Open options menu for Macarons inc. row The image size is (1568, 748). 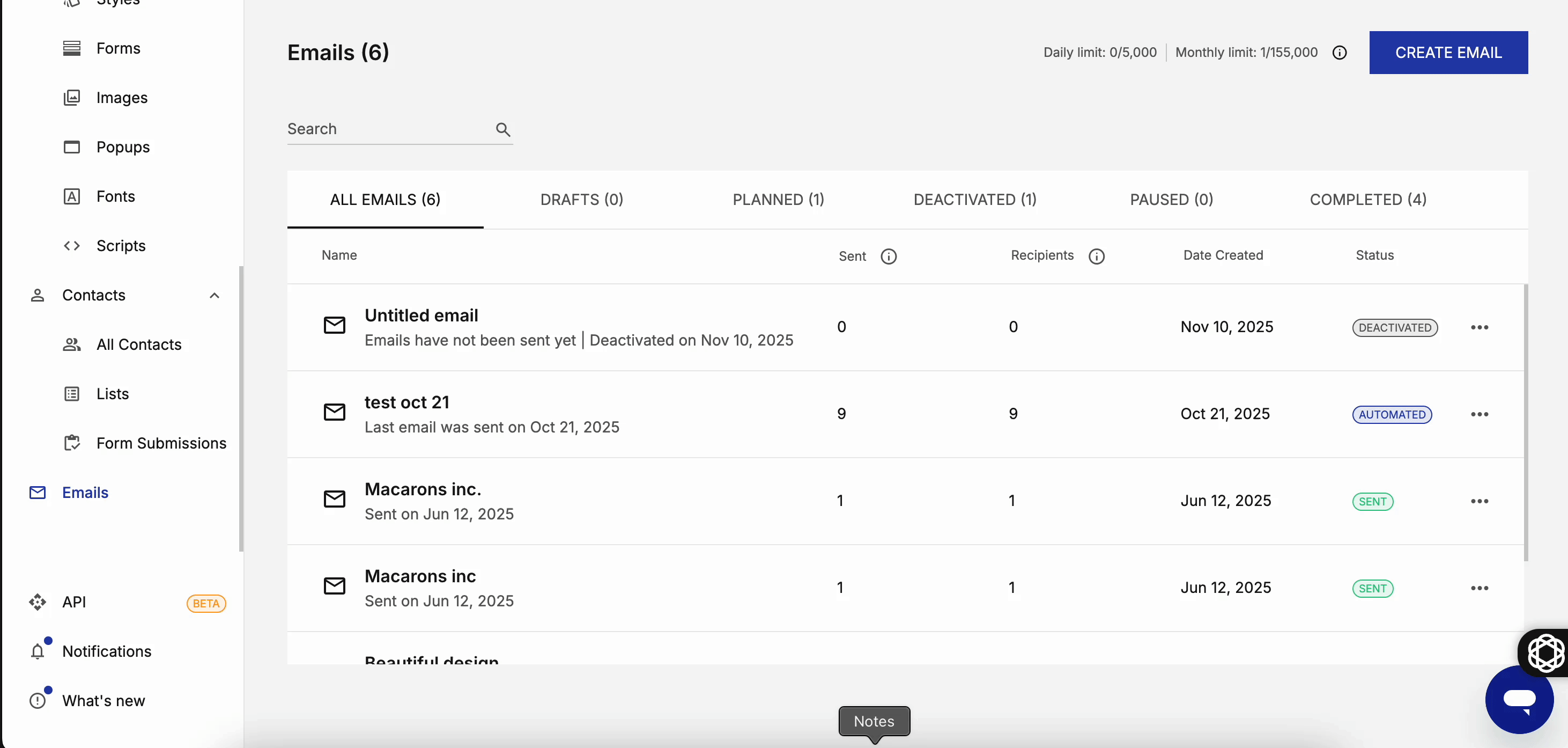pos(1479,501)
